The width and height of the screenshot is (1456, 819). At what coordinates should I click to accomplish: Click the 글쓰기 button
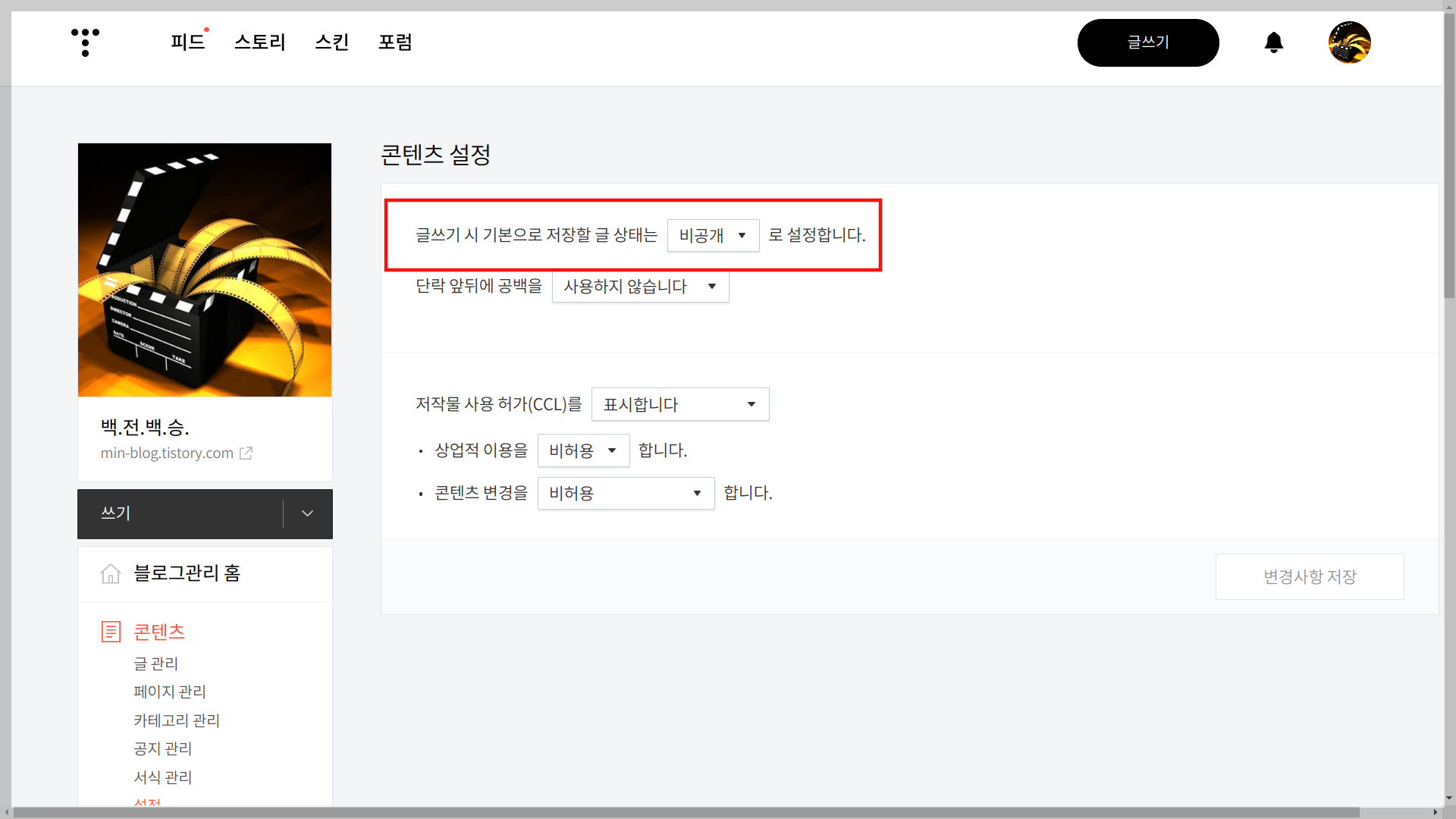(x=1148, y=42)
